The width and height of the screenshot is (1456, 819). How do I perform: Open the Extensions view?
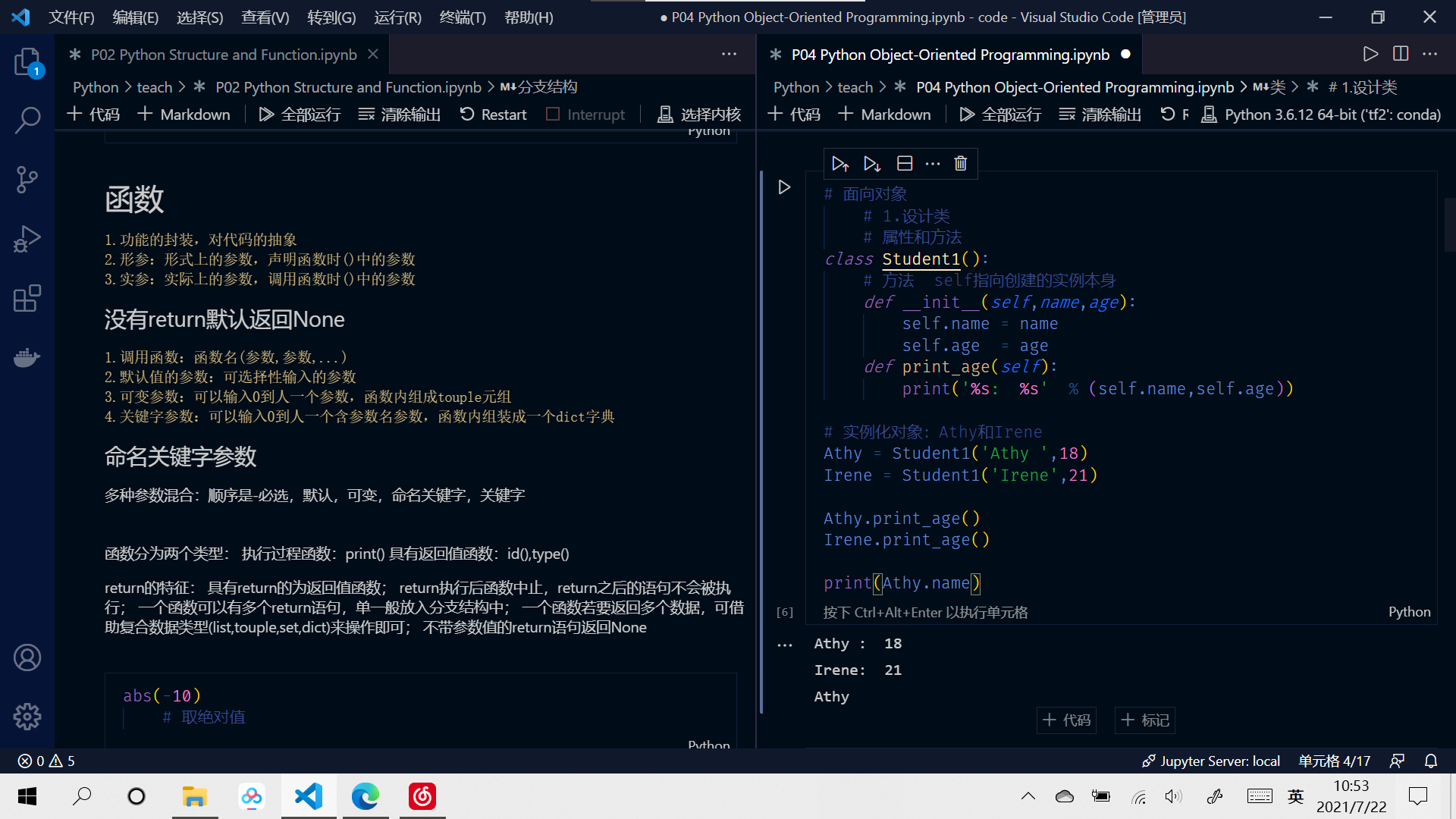[27, 298]
